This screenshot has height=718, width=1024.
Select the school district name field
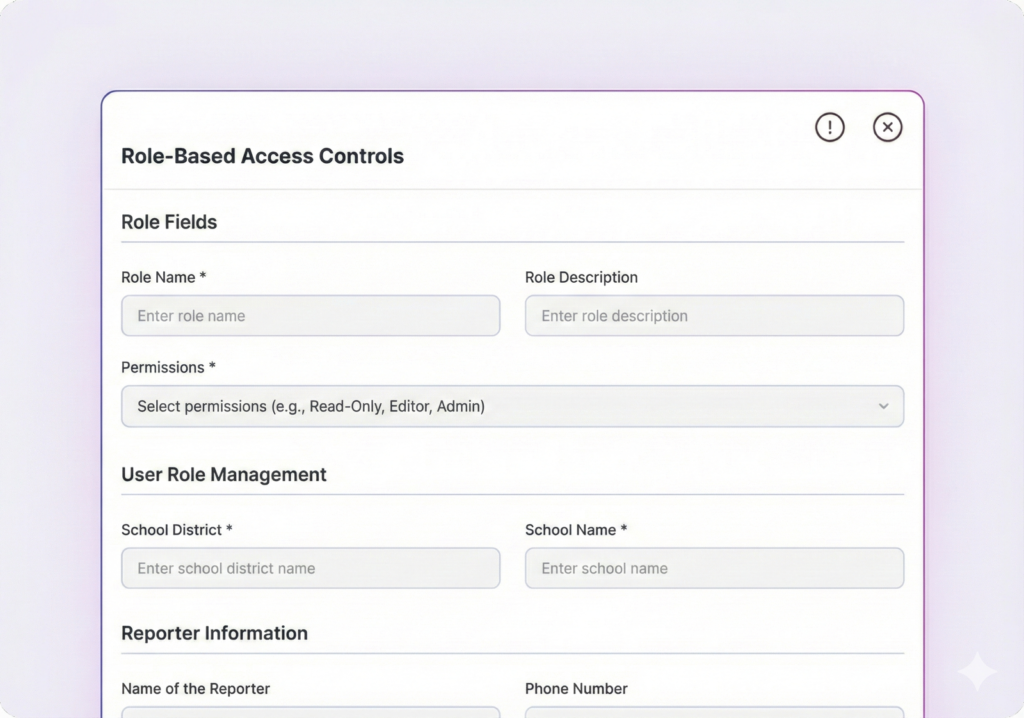(310, 568)
